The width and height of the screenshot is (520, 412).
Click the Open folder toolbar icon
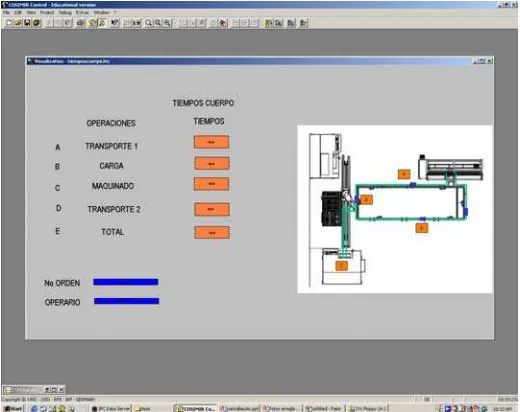point(18,23)
